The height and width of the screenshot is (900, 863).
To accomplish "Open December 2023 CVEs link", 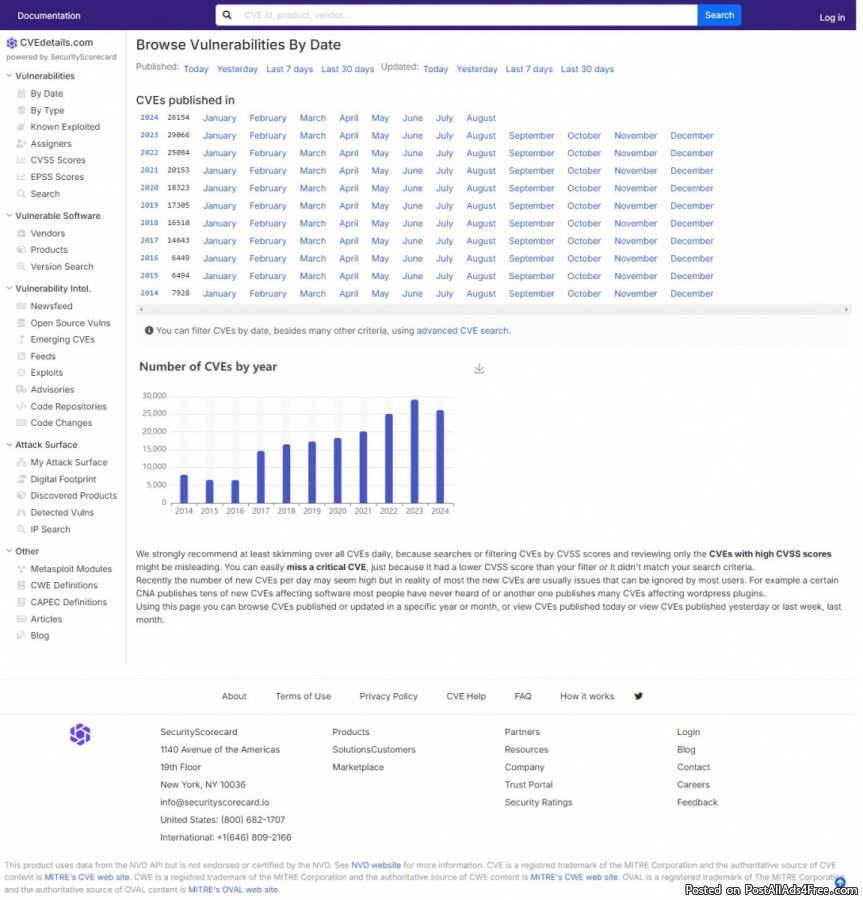I will point(691,136).
